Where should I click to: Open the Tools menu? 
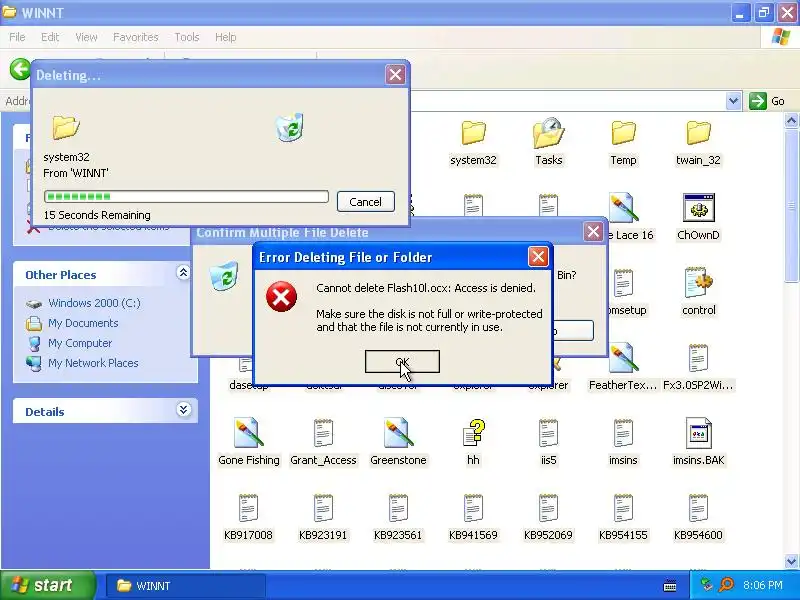pyautogui.click(x=187, y=37)
